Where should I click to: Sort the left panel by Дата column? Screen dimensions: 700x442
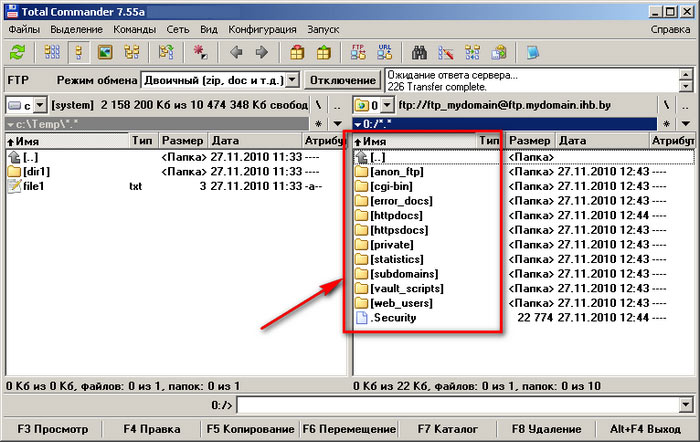click(x=255, y=141)
